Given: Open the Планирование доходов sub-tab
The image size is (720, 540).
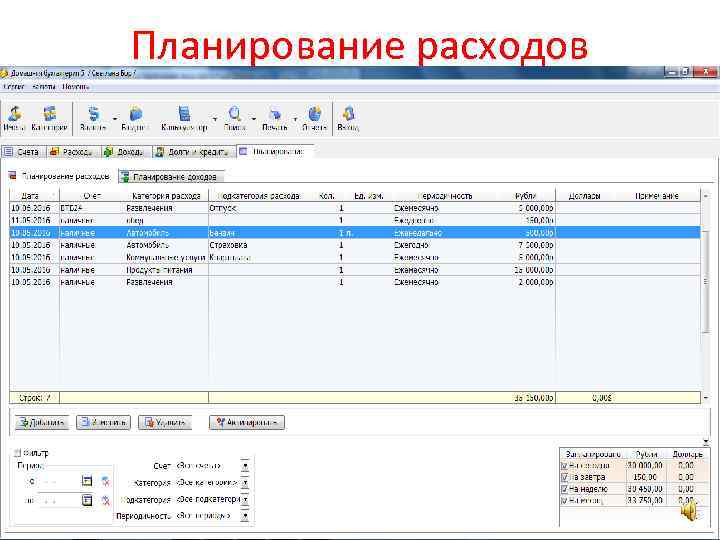Looking at the screenshot, I should pos(172,176).
